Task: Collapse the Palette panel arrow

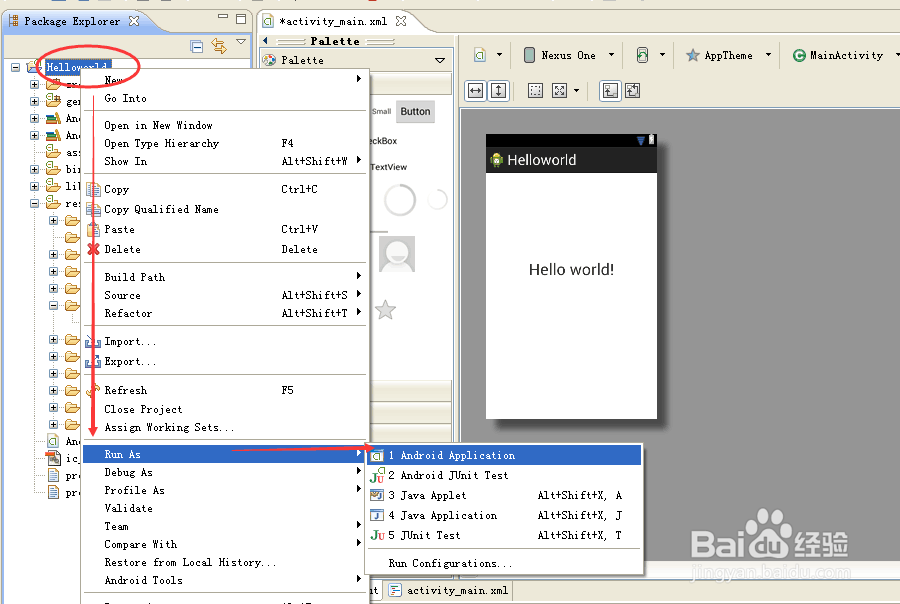Action: coord(265,41)
